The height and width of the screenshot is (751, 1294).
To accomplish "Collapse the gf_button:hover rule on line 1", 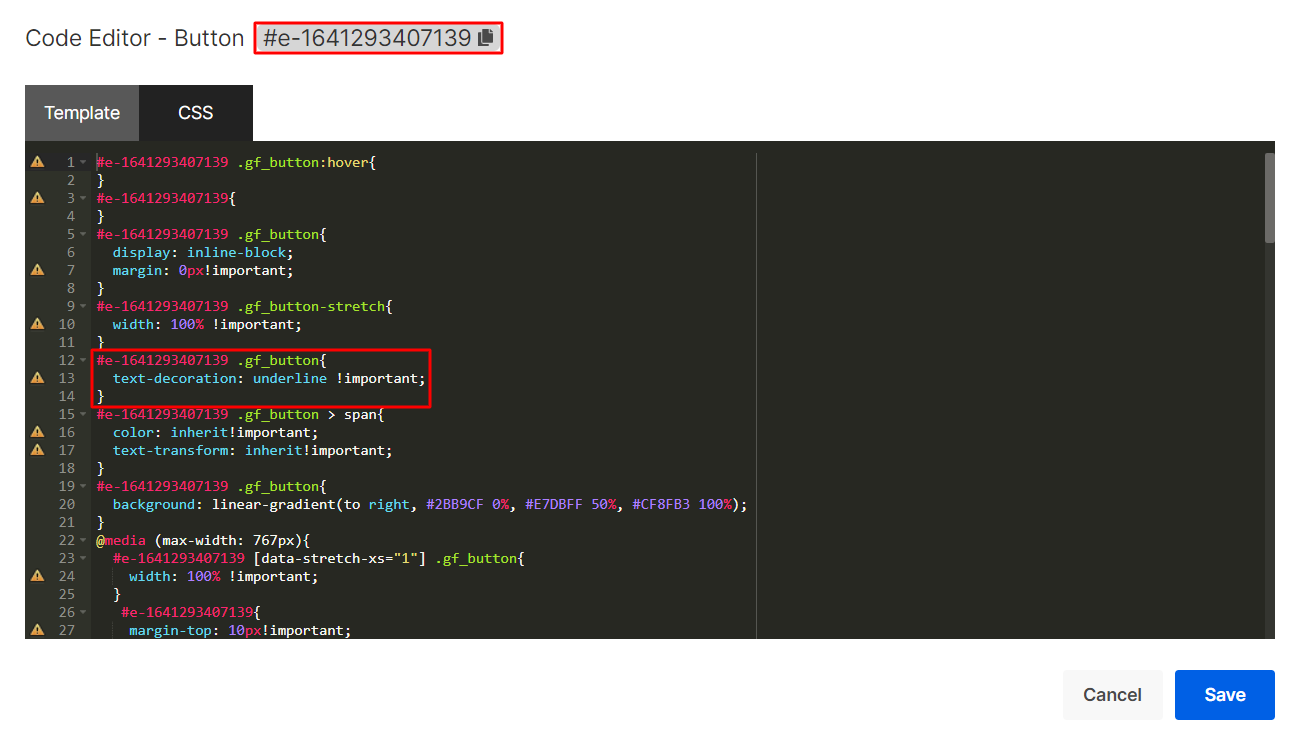I will pyautogui.click(x=82, y=161).
